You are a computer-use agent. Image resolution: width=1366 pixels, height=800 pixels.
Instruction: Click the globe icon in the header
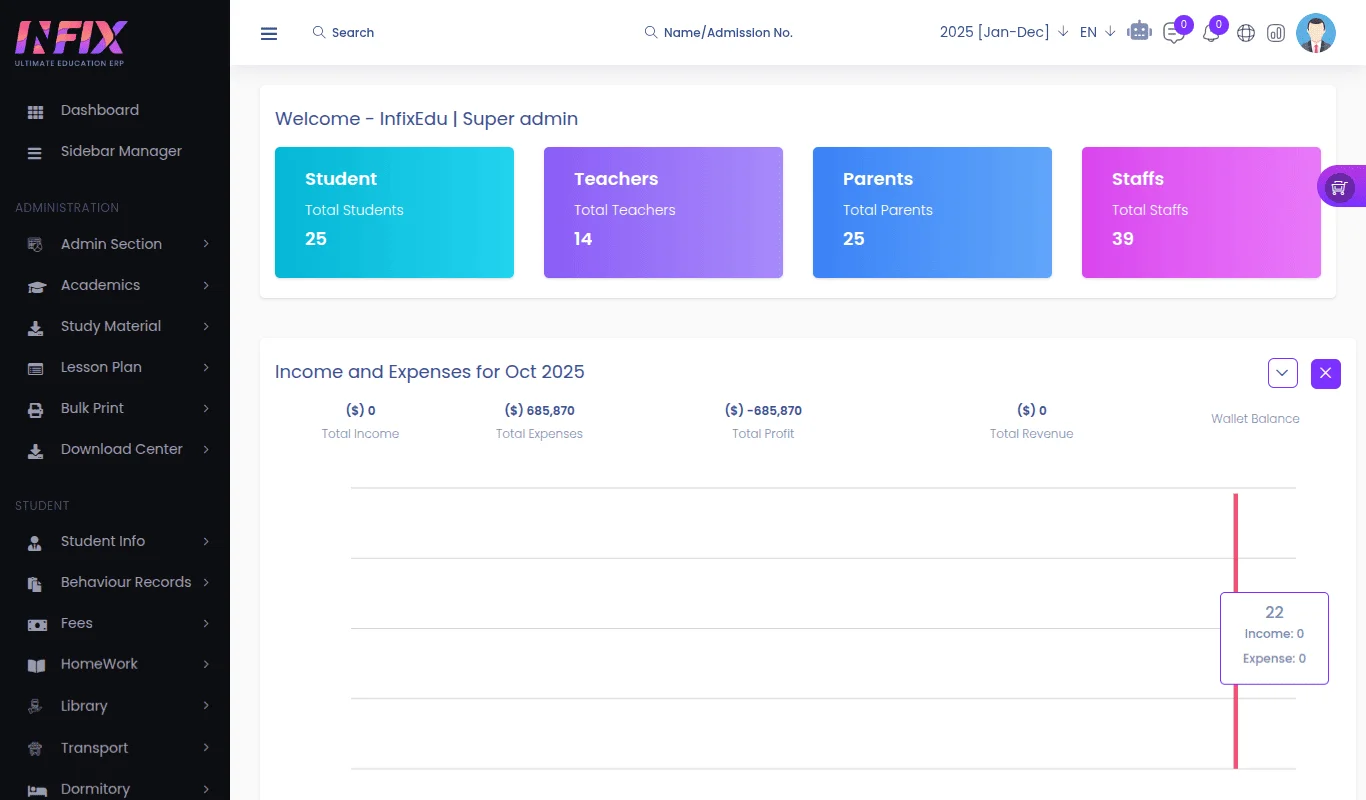click(1245, 33)
